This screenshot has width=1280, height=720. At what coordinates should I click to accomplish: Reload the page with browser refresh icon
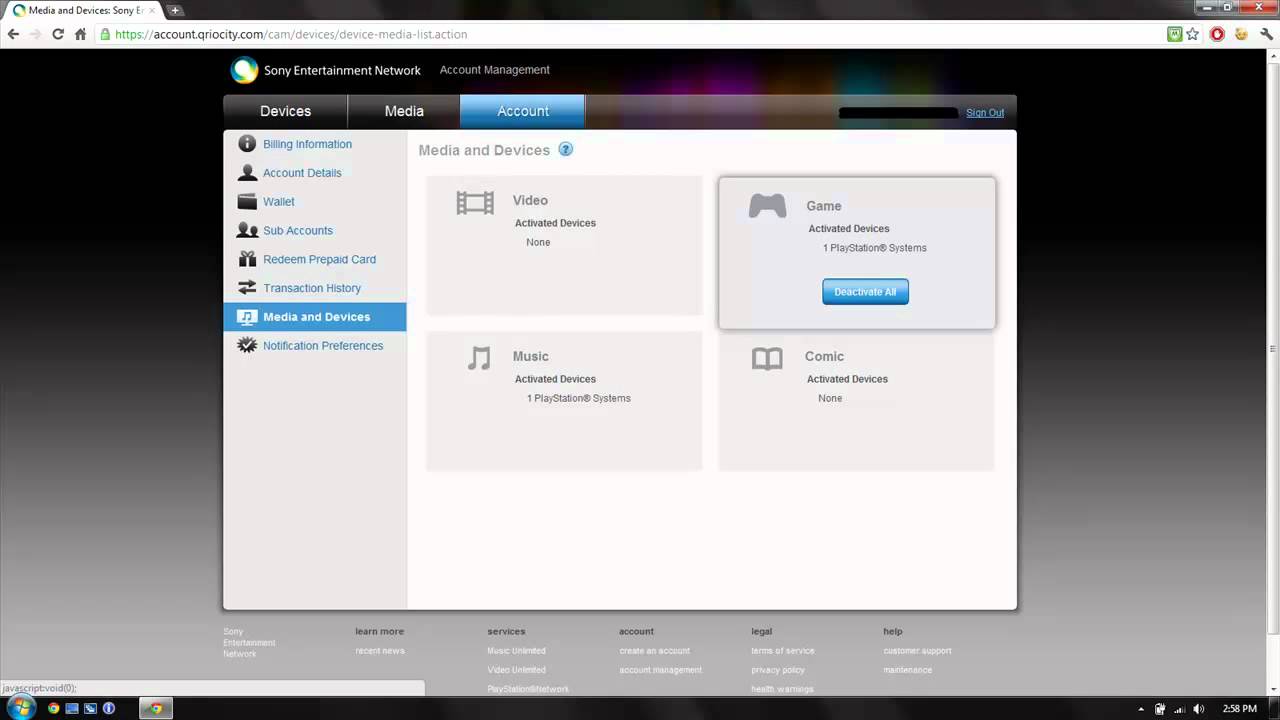[x=58, y=34]
